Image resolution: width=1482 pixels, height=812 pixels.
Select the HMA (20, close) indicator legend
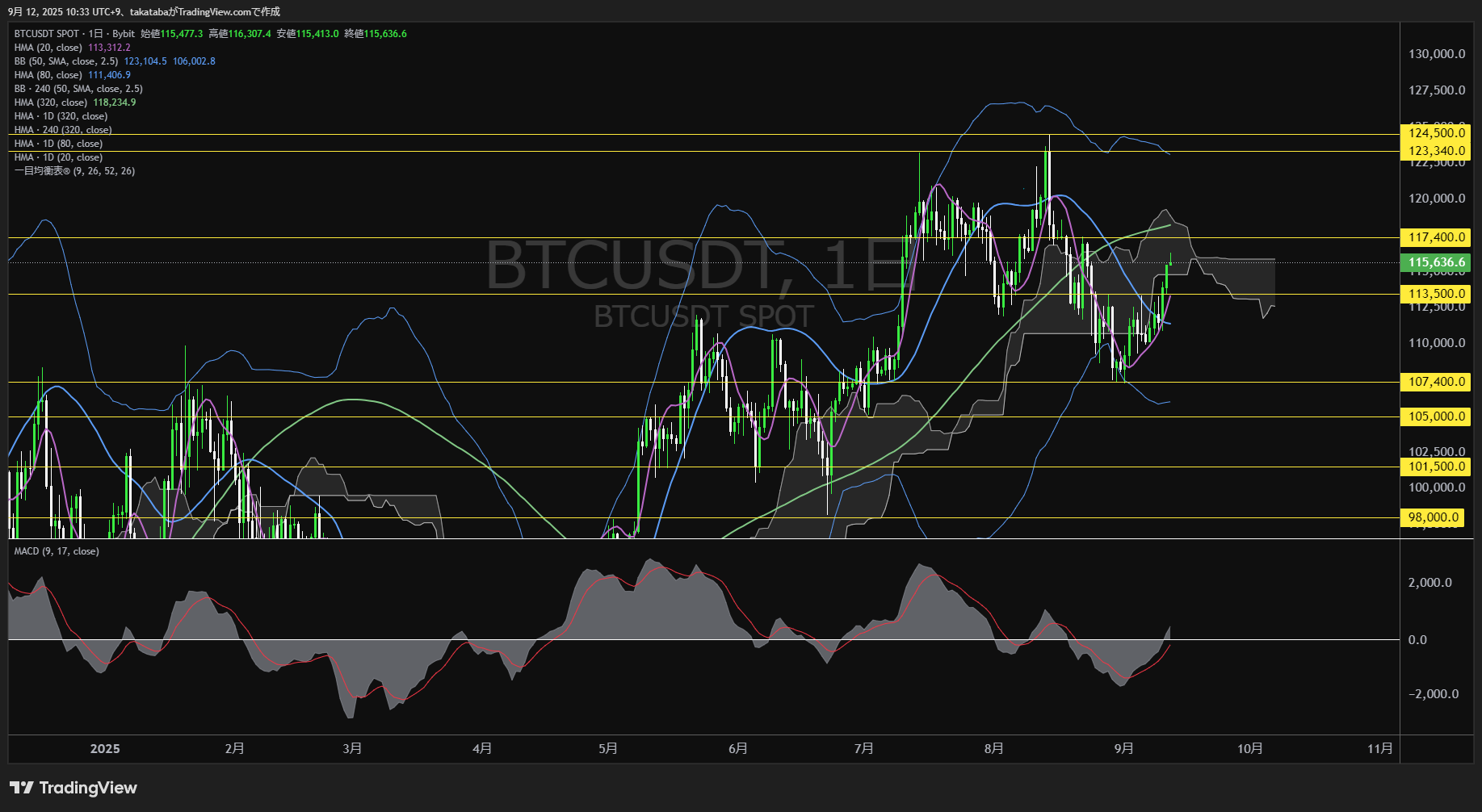point(48,48)
